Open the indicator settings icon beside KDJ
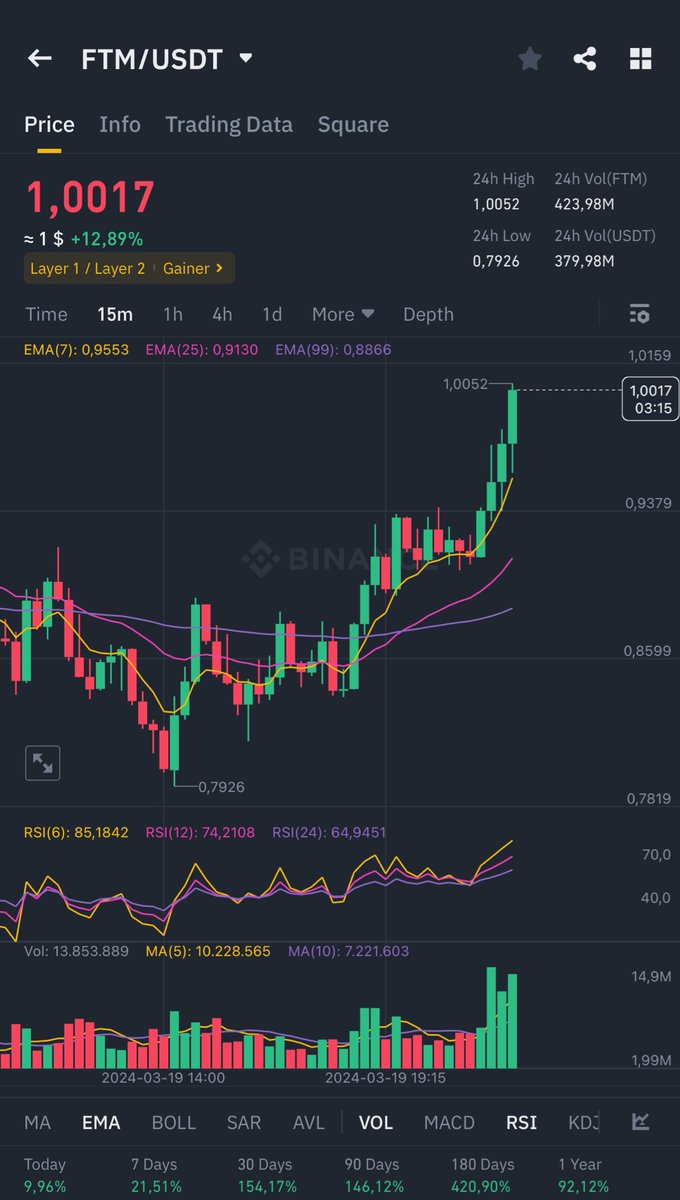This screenshot has height=1200, width=680. click(641, 1122)
